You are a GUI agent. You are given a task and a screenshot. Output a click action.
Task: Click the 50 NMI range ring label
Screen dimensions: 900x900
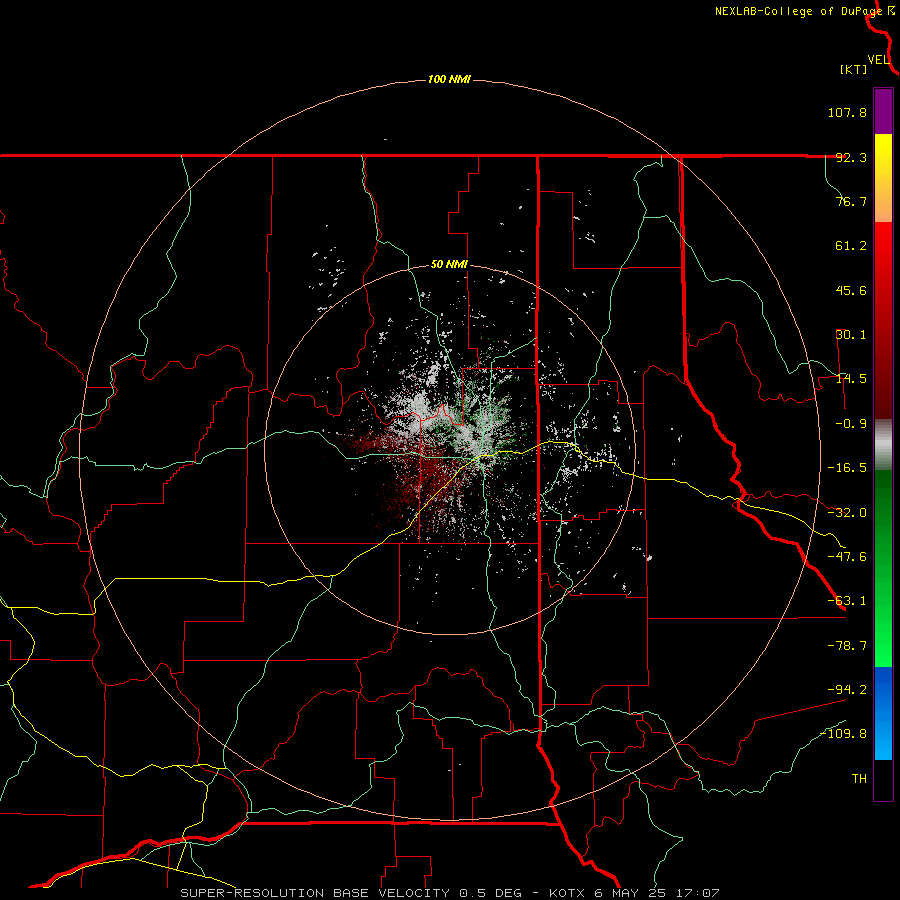click(449, 265)
